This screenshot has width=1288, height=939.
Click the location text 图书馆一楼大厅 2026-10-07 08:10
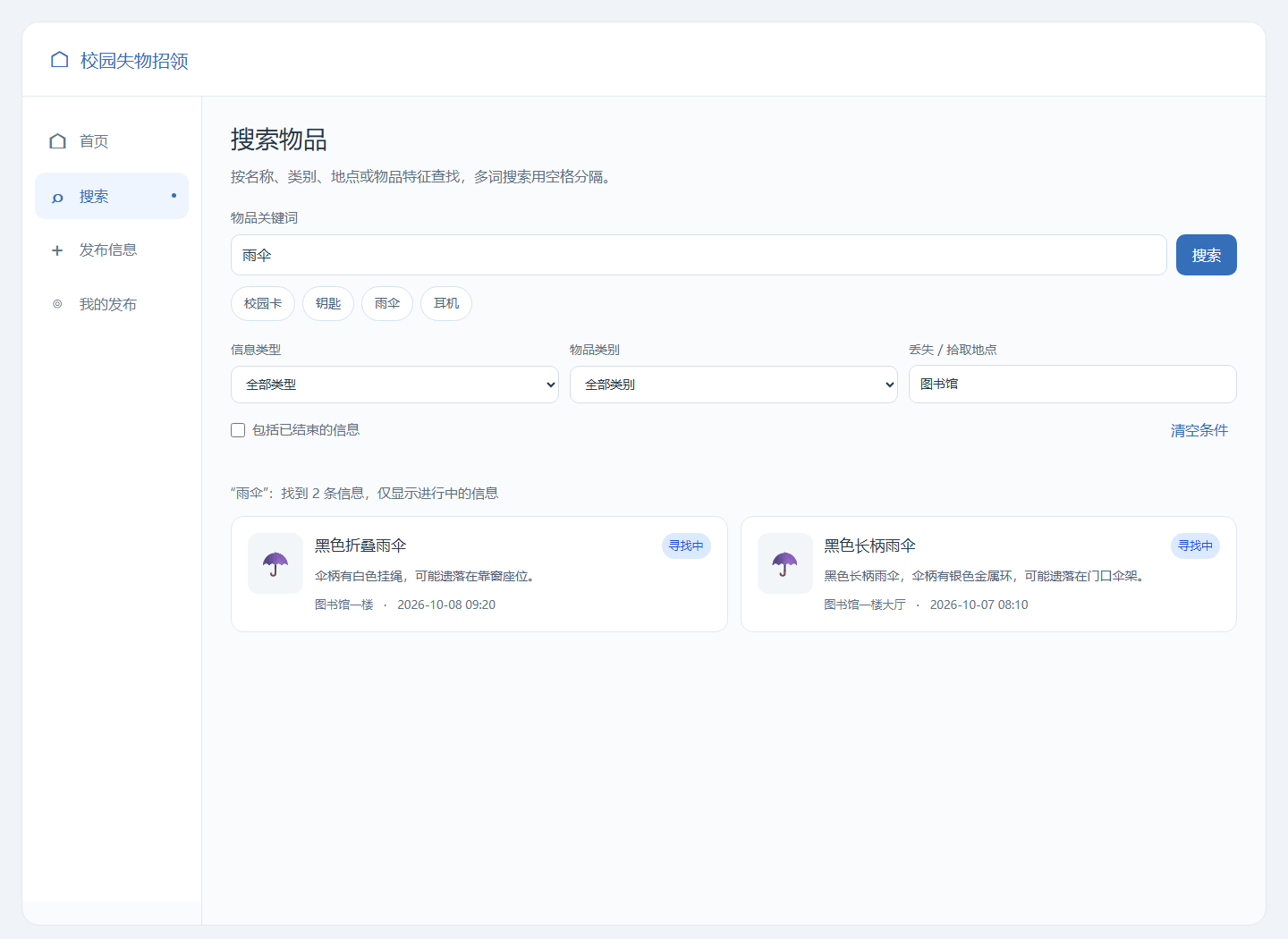pos(926,605)
